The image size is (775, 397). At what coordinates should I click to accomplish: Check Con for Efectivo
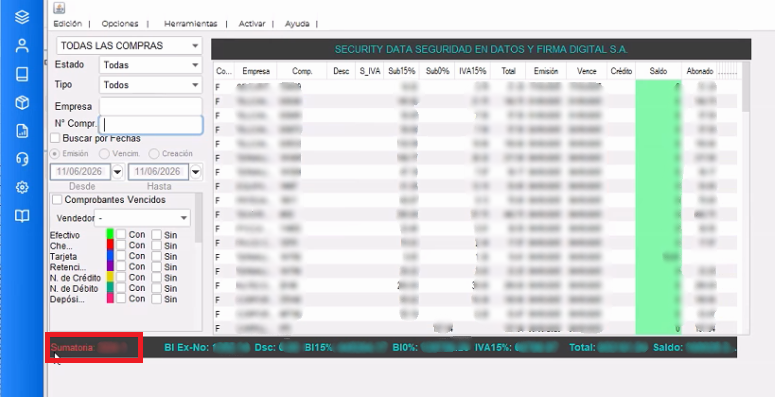121,234
